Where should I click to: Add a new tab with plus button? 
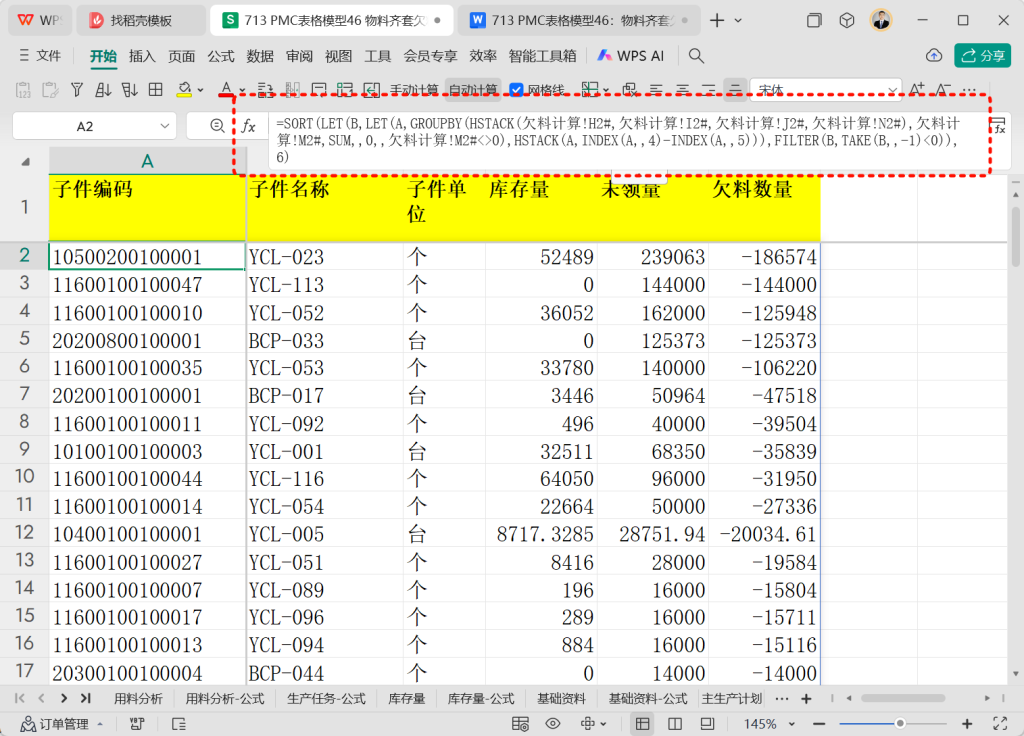point(716,21)
